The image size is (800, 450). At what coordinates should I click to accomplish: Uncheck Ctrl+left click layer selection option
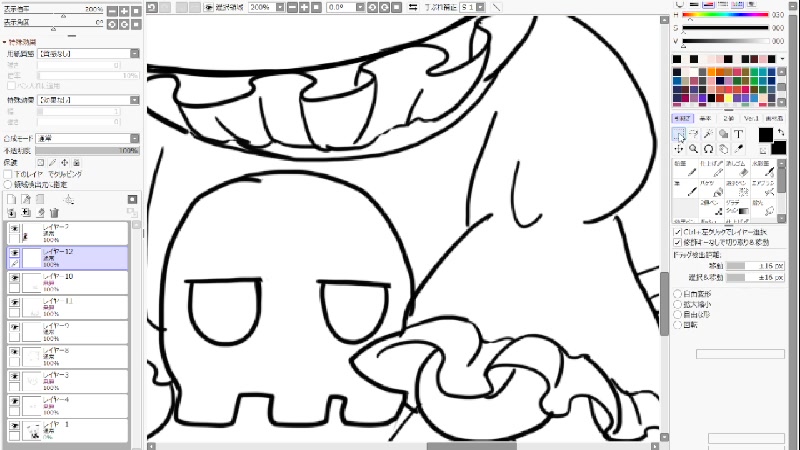point(678,231)
